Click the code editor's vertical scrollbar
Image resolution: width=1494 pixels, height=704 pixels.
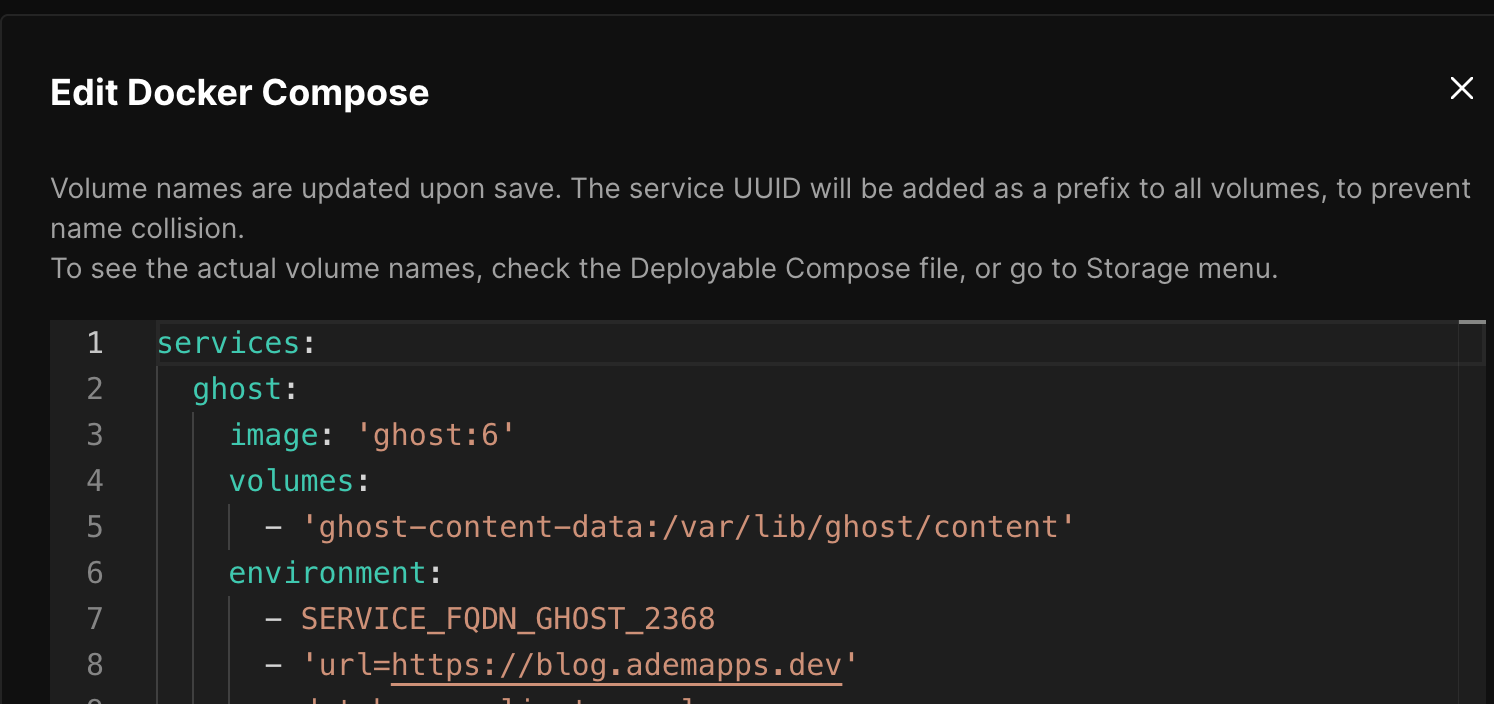click(1471, 500)
